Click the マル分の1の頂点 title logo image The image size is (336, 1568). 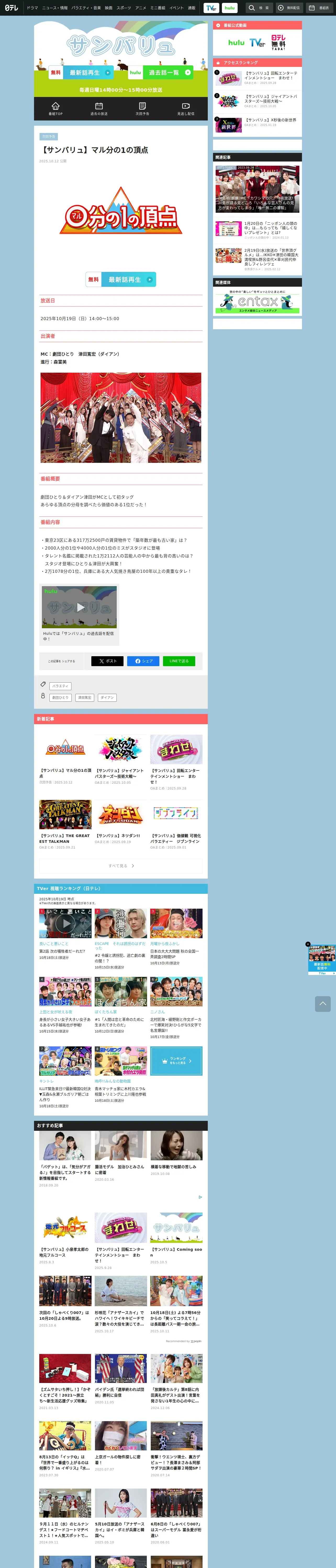point(121,211)
